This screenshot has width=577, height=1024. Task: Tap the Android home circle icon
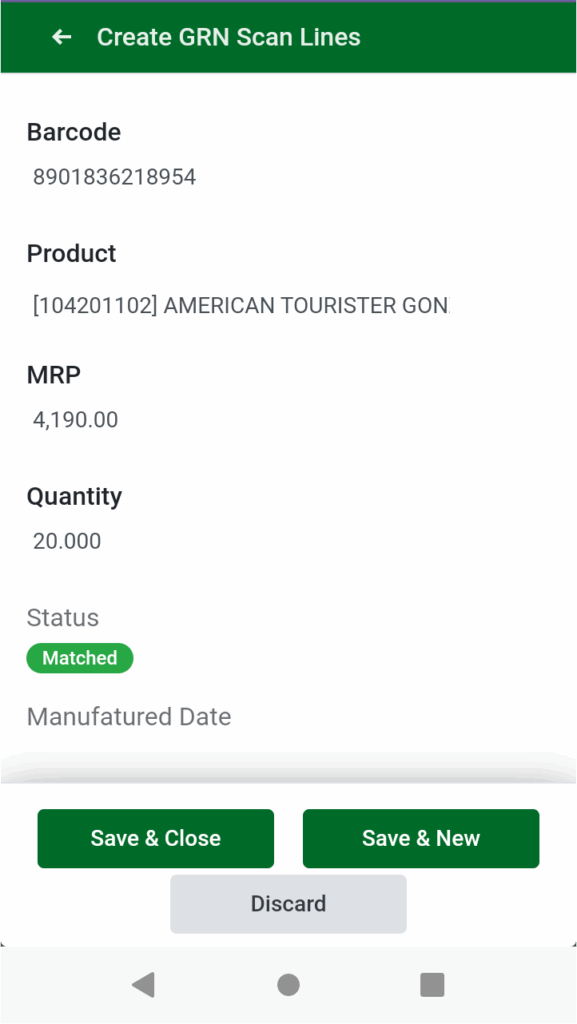[288, 985]
